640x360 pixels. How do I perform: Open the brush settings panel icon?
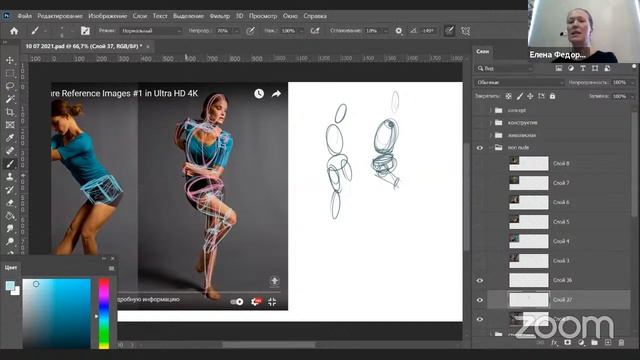[85, 31]
